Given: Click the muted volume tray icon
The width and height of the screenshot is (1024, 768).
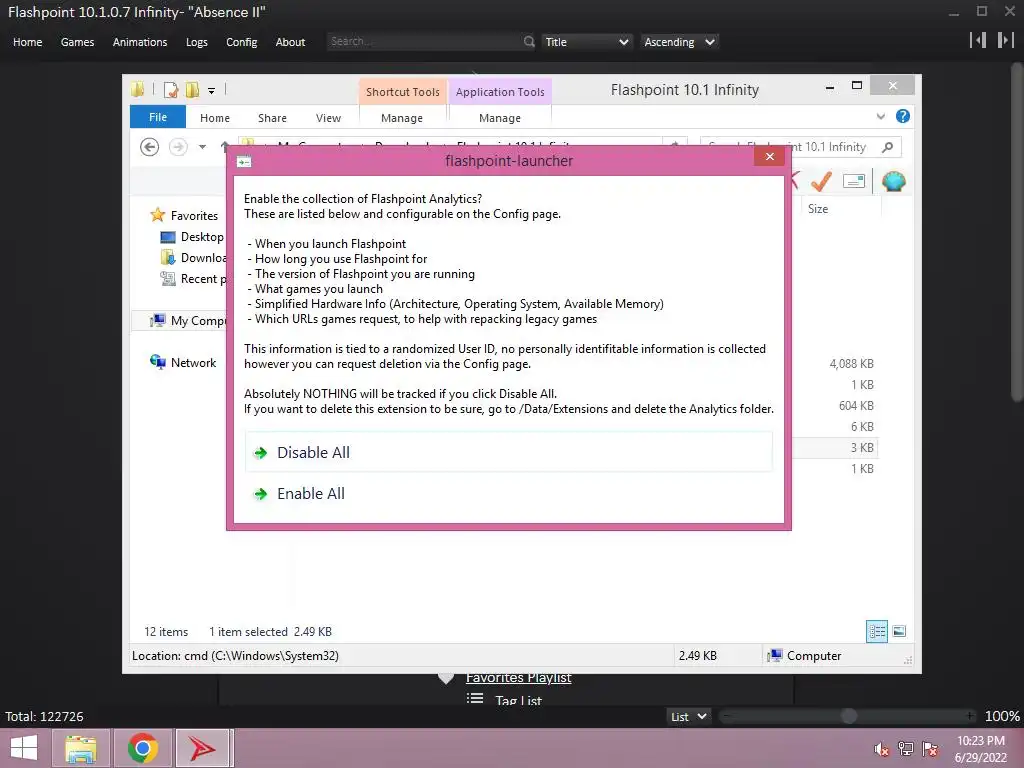Looking at the screenshot, I should (882, 749).
